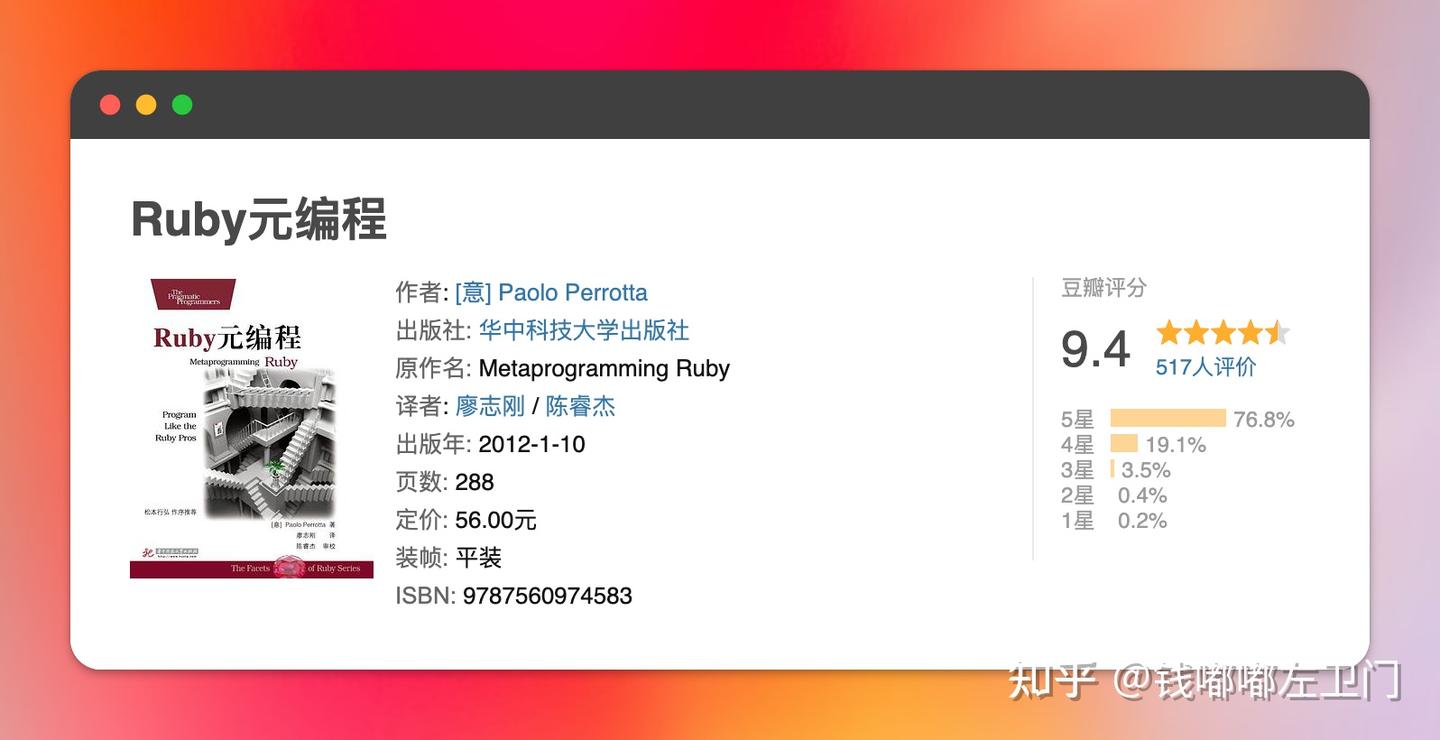Open the 517人评价 reviews link
The height and width of the screenshot is (740, 1440).
1205,366
